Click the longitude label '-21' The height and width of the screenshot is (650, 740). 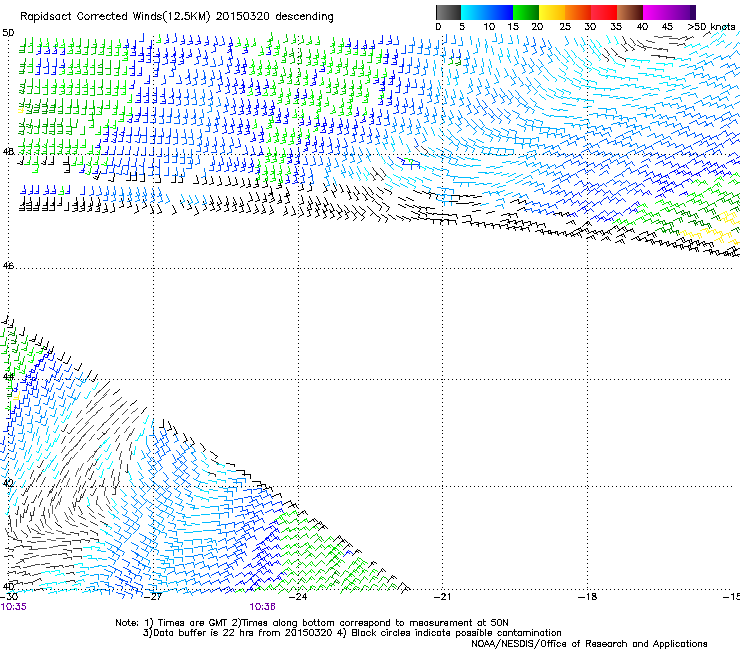coord(443,597)
